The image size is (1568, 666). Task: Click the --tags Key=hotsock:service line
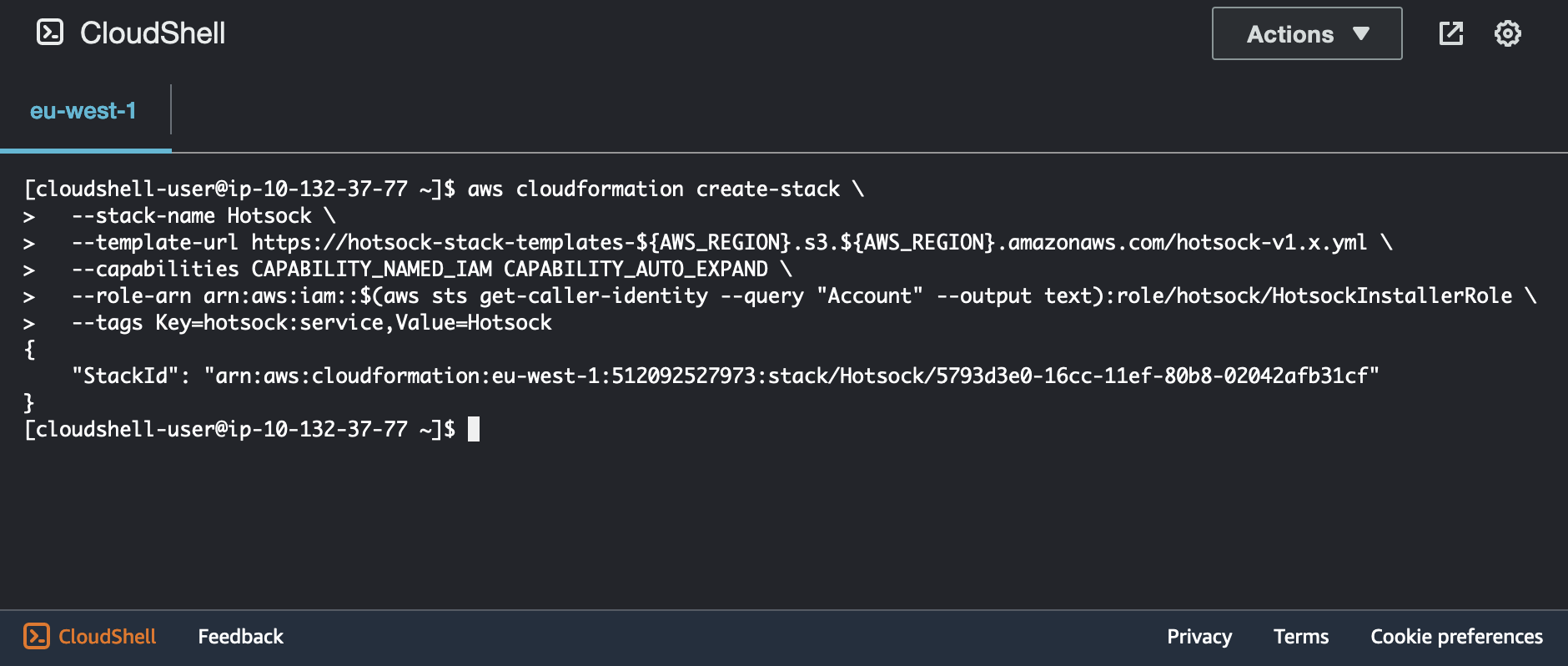click(312, 323)
